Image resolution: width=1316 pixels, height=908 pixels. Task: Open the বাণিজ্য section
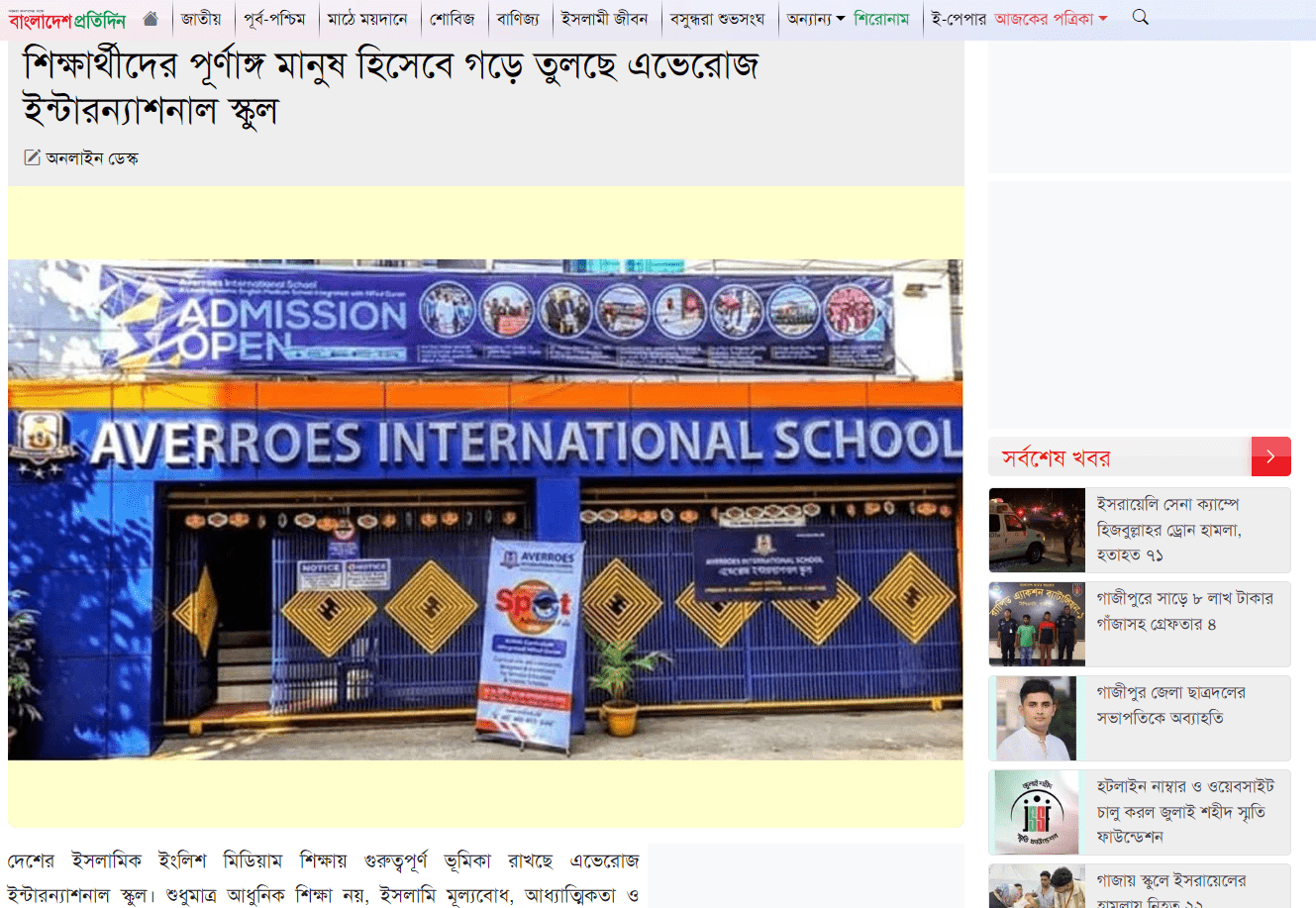(x=518, y=19)
